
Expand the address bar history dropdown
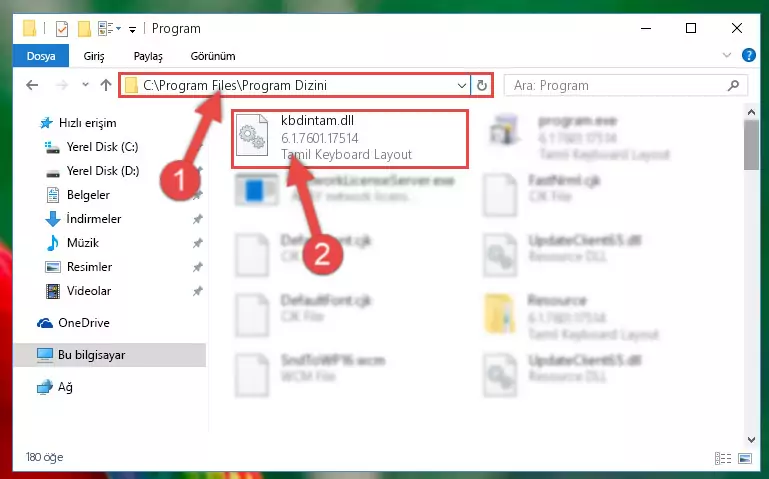click(x=461, y=86)
